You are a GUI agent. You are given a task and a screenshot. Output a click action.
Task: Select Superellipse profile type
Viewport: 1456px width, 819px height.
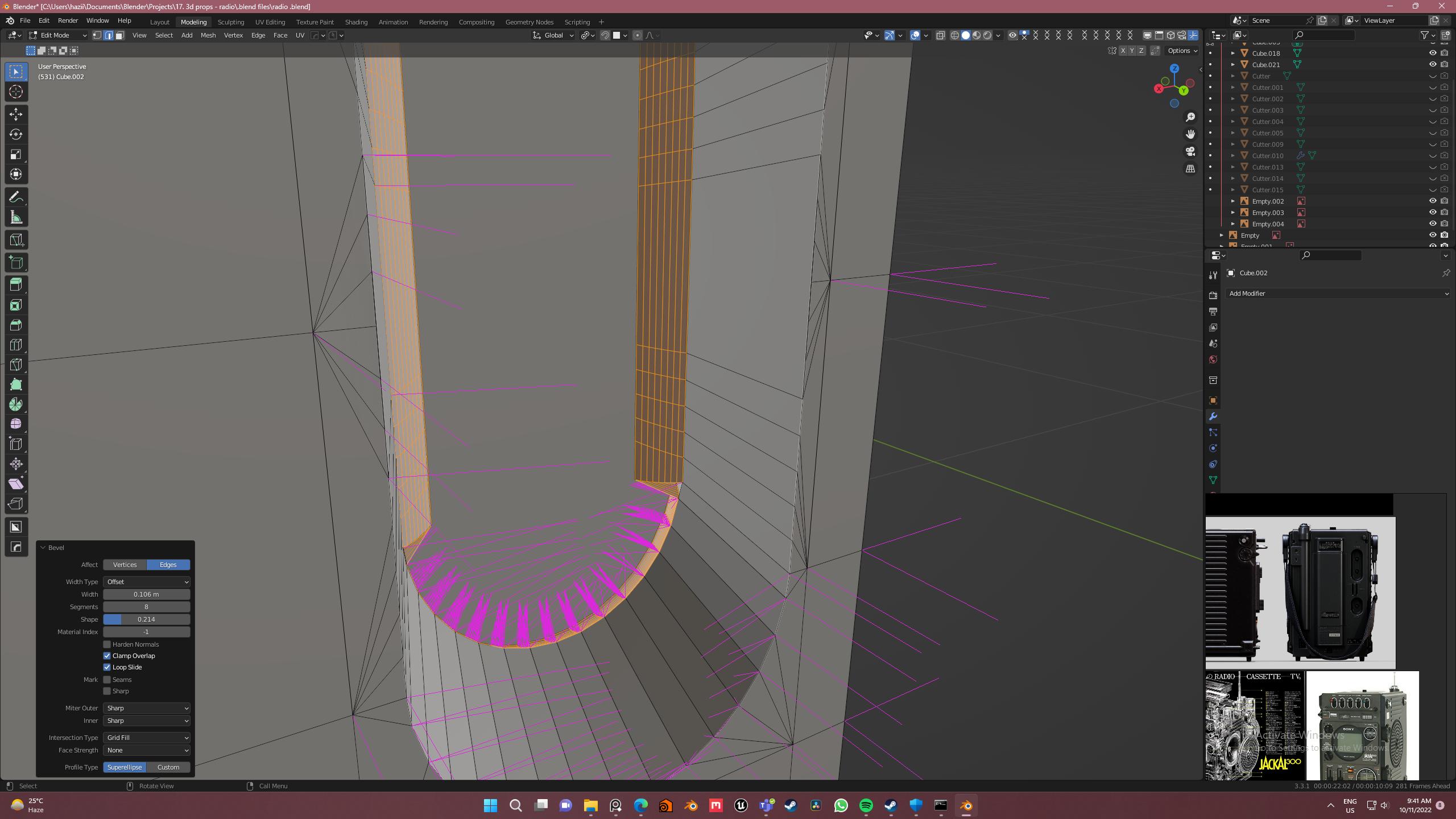(125, 767)
